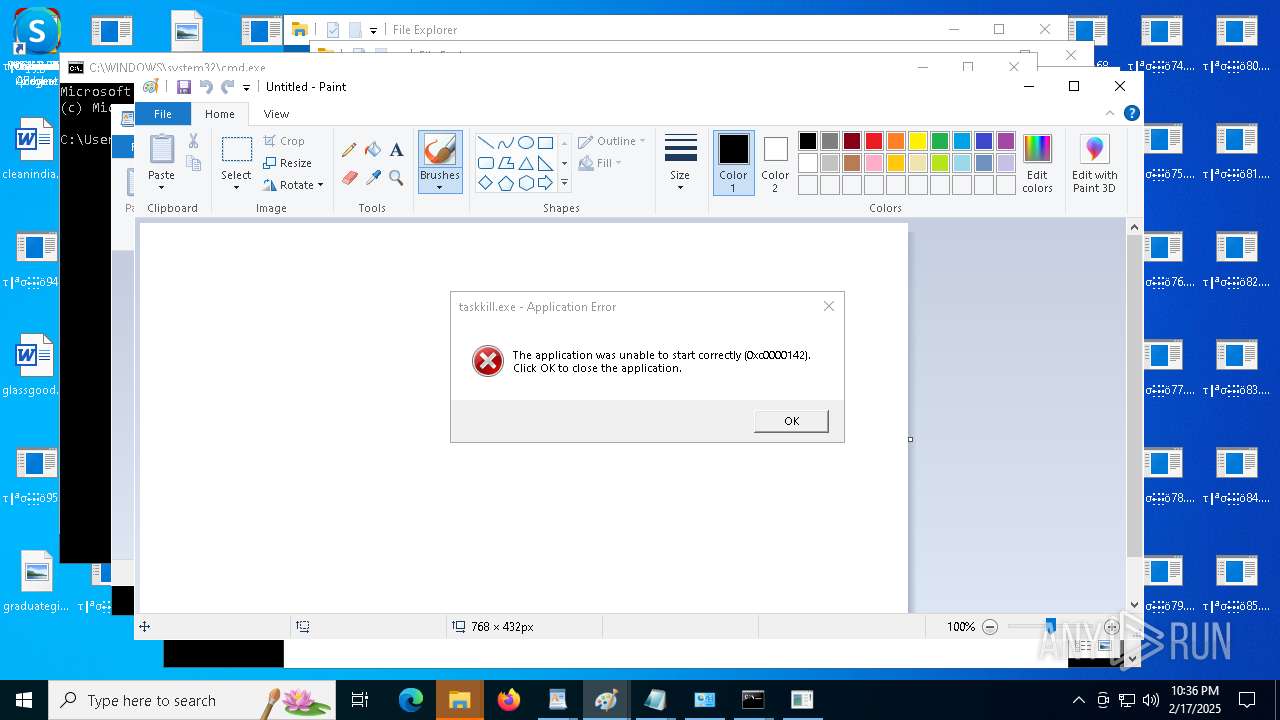Open File Explorer from taskbar
Viewport: 1280px width, 720px height.
click(460, 700)
